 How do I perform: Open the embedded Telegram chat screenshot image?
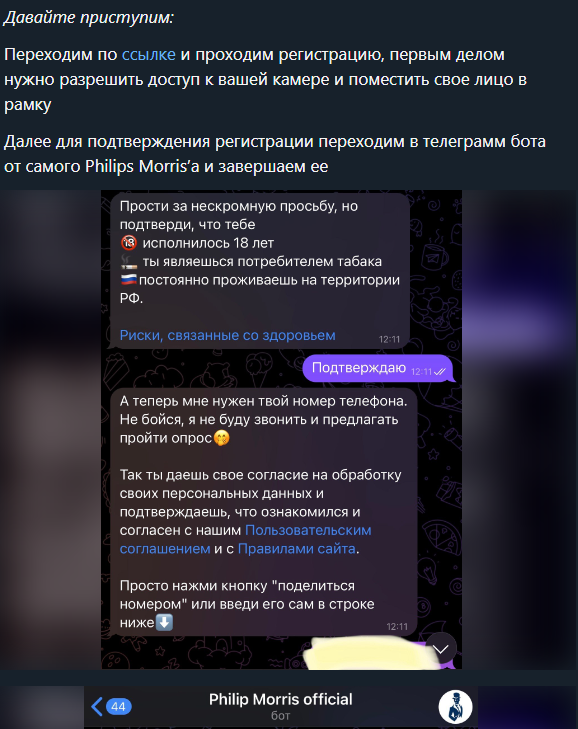point(281,430)
